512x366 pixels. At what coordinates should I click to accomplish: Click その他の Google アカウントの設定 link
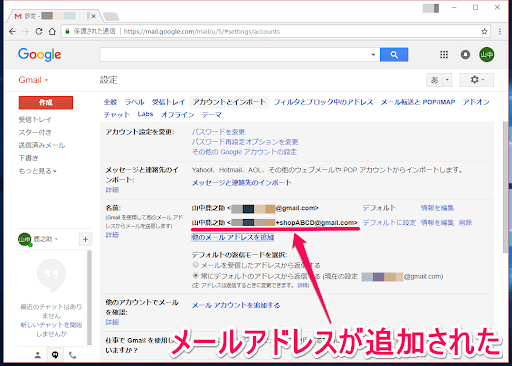point(244,152)
